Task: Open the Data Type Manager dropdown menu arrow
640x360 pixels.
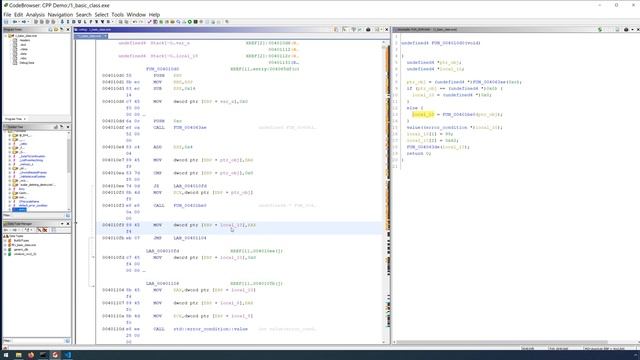Action: [62, 224]
